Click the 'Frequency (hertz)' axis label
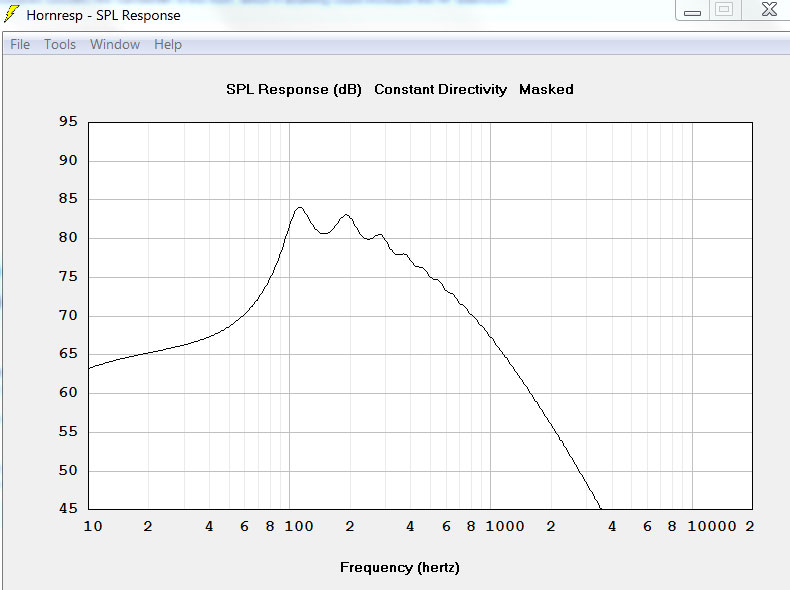790x590 pixels. pyautogui.click(x=400, y=568)
